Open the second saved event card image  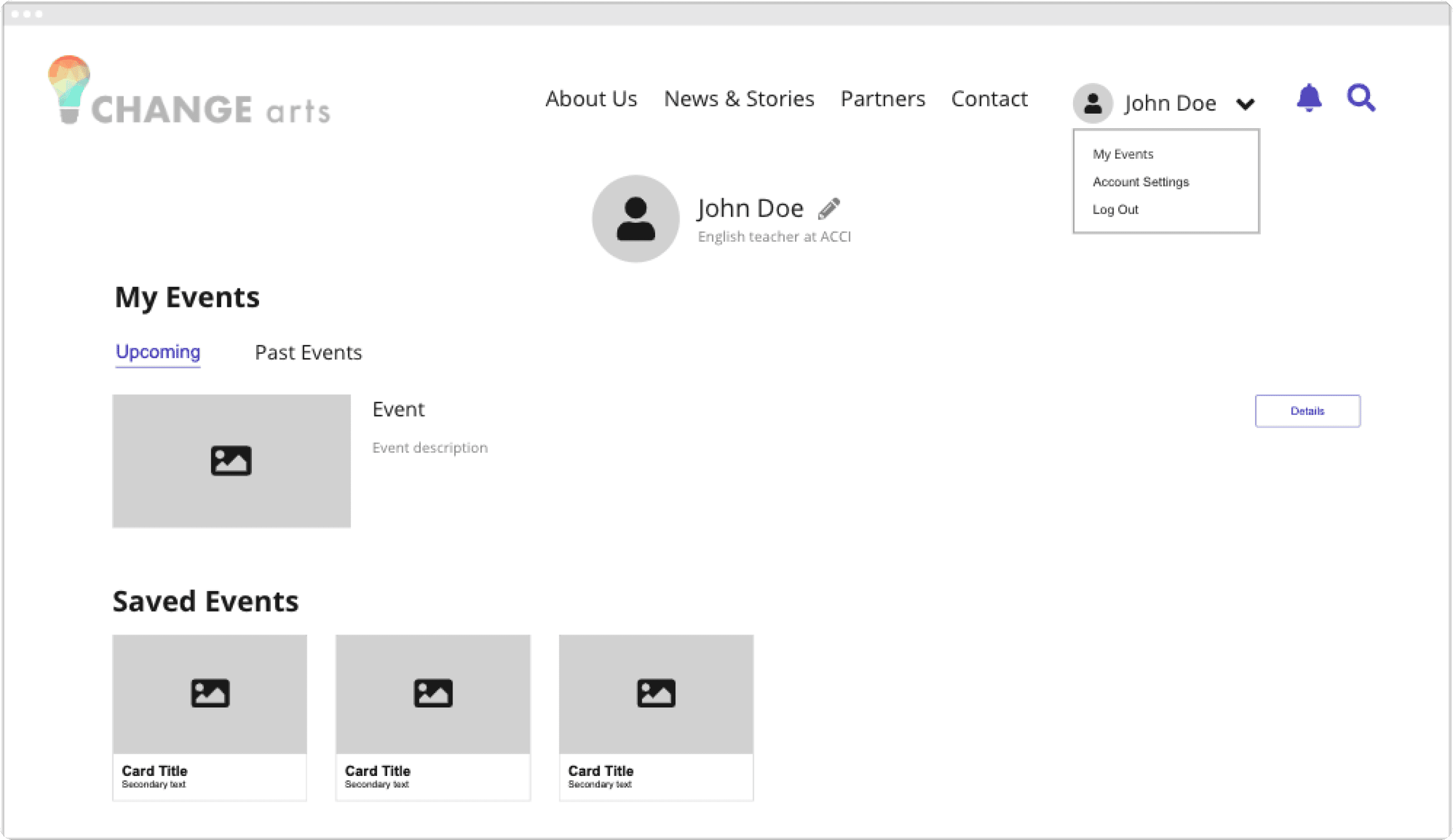click(433, 694)
